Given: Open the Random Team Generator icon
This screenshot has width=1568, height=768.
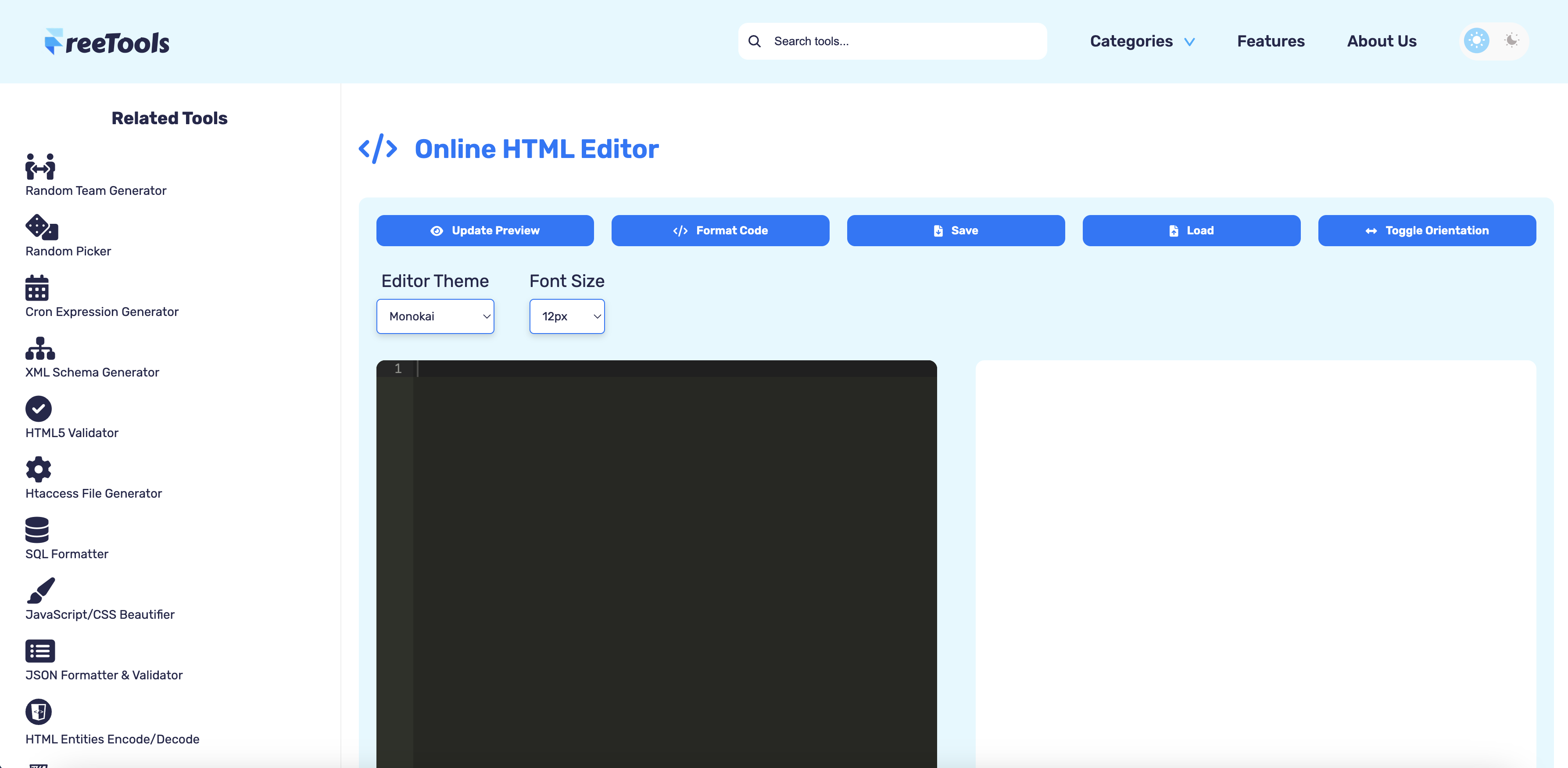Looking at the screenshot, I should 40,166.
